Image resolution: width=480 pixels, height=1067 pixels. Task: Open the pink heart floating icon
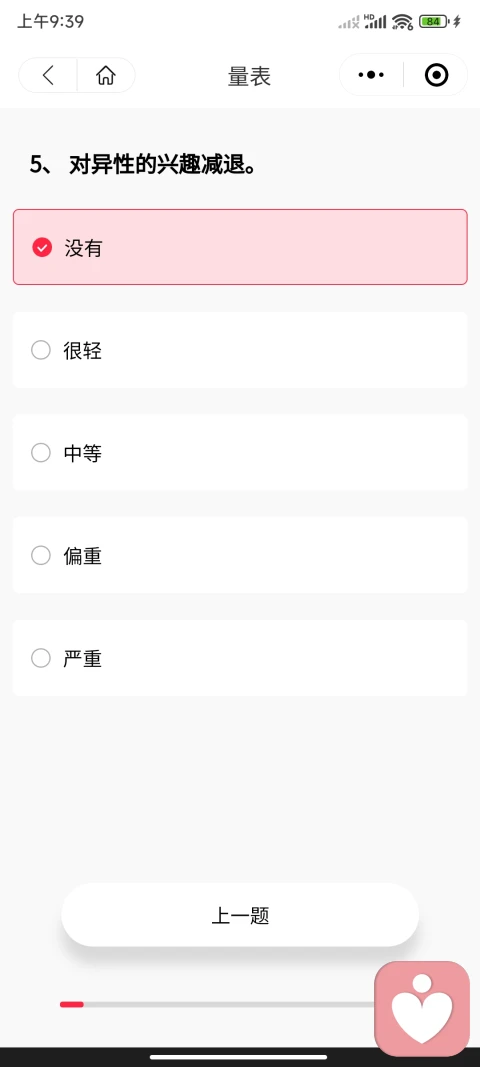point(422,1008)
